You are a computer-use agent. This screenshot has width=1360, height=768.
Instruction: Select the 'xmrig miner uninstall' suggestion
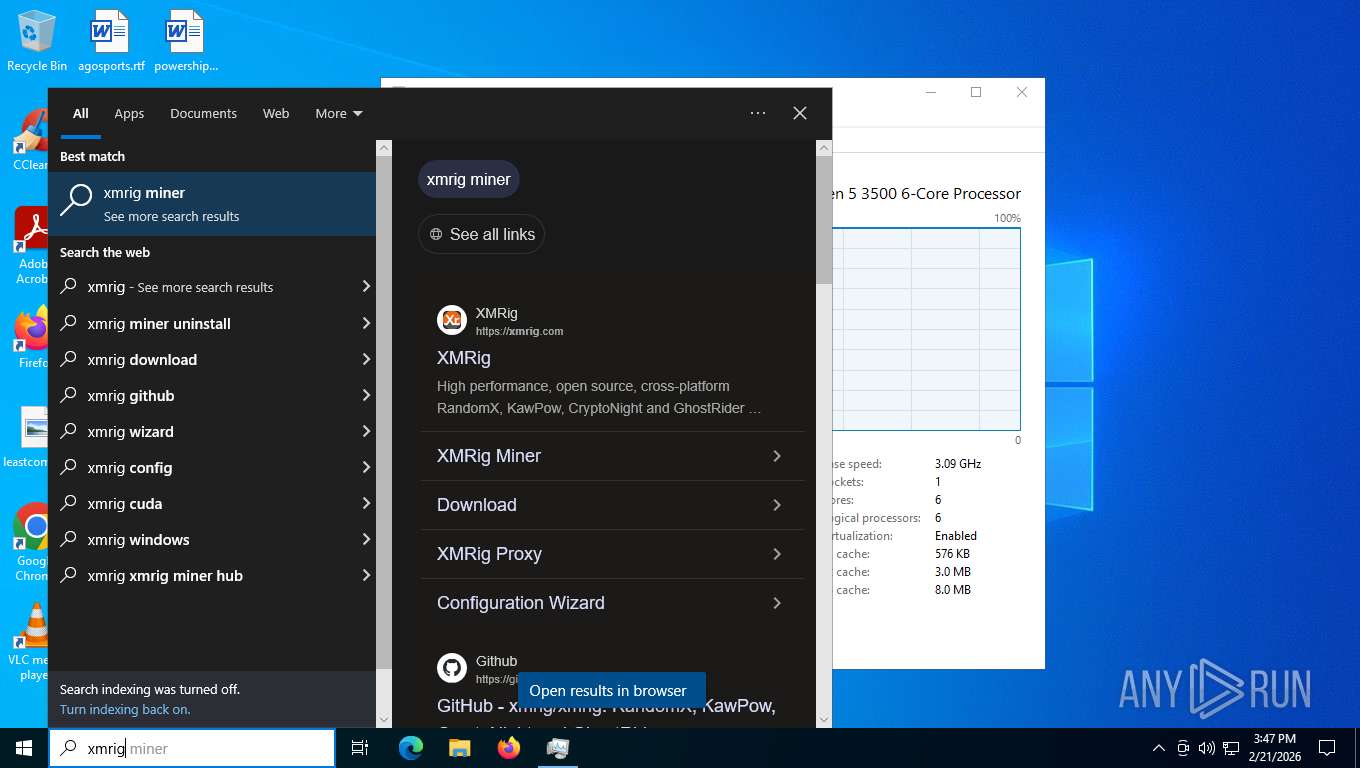212,323
